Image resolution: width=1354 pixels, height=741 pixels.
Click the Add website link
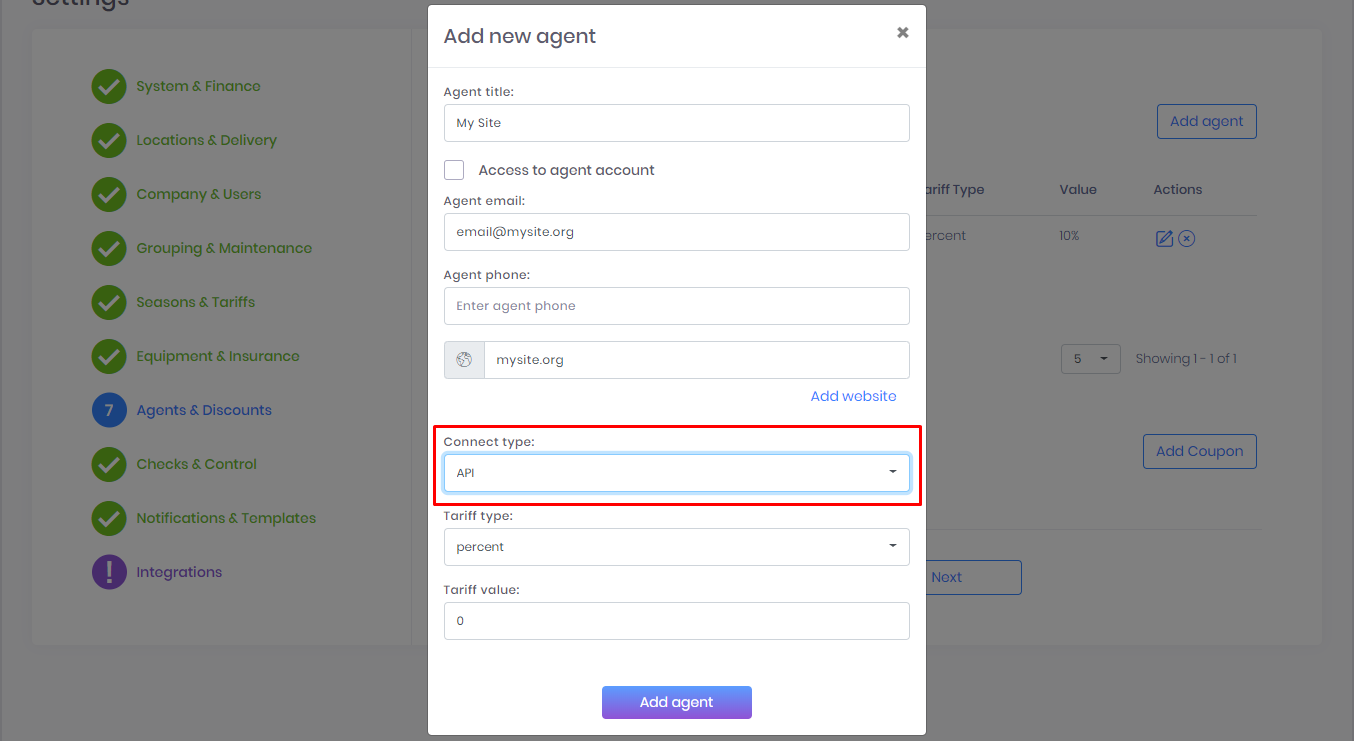pyautogui.click(x=853, y=396)
